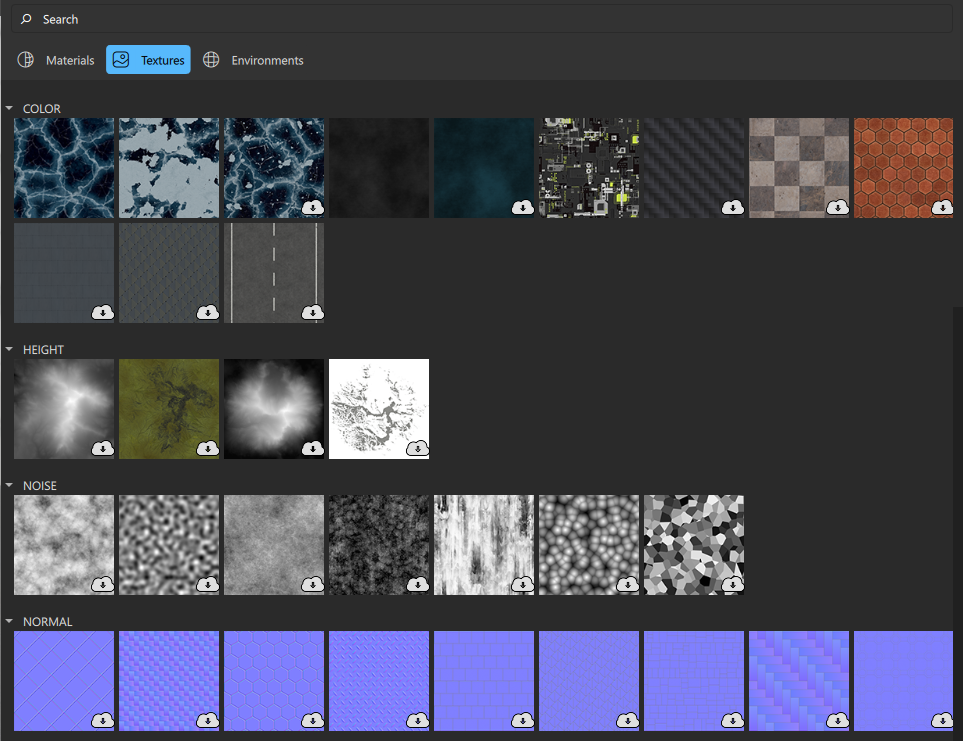
Task: Download the white island-shaped height map
Action: tap(417, 449)
